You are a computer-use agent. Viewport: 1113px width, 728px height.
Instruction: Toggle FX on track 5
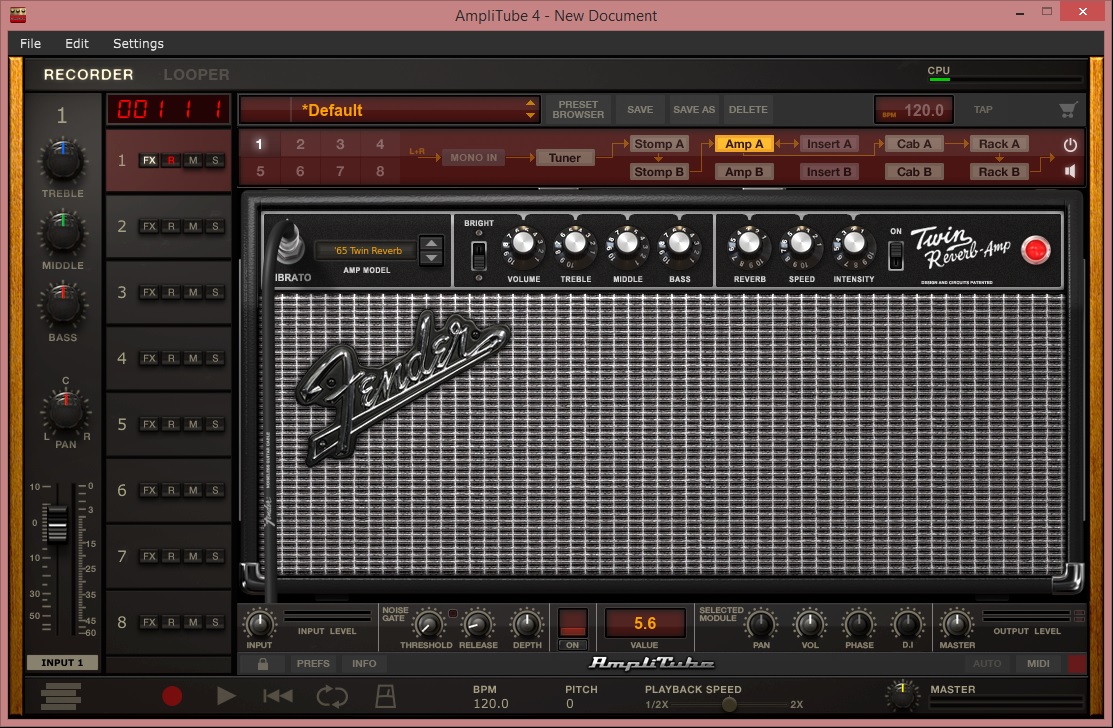(149, 424)
